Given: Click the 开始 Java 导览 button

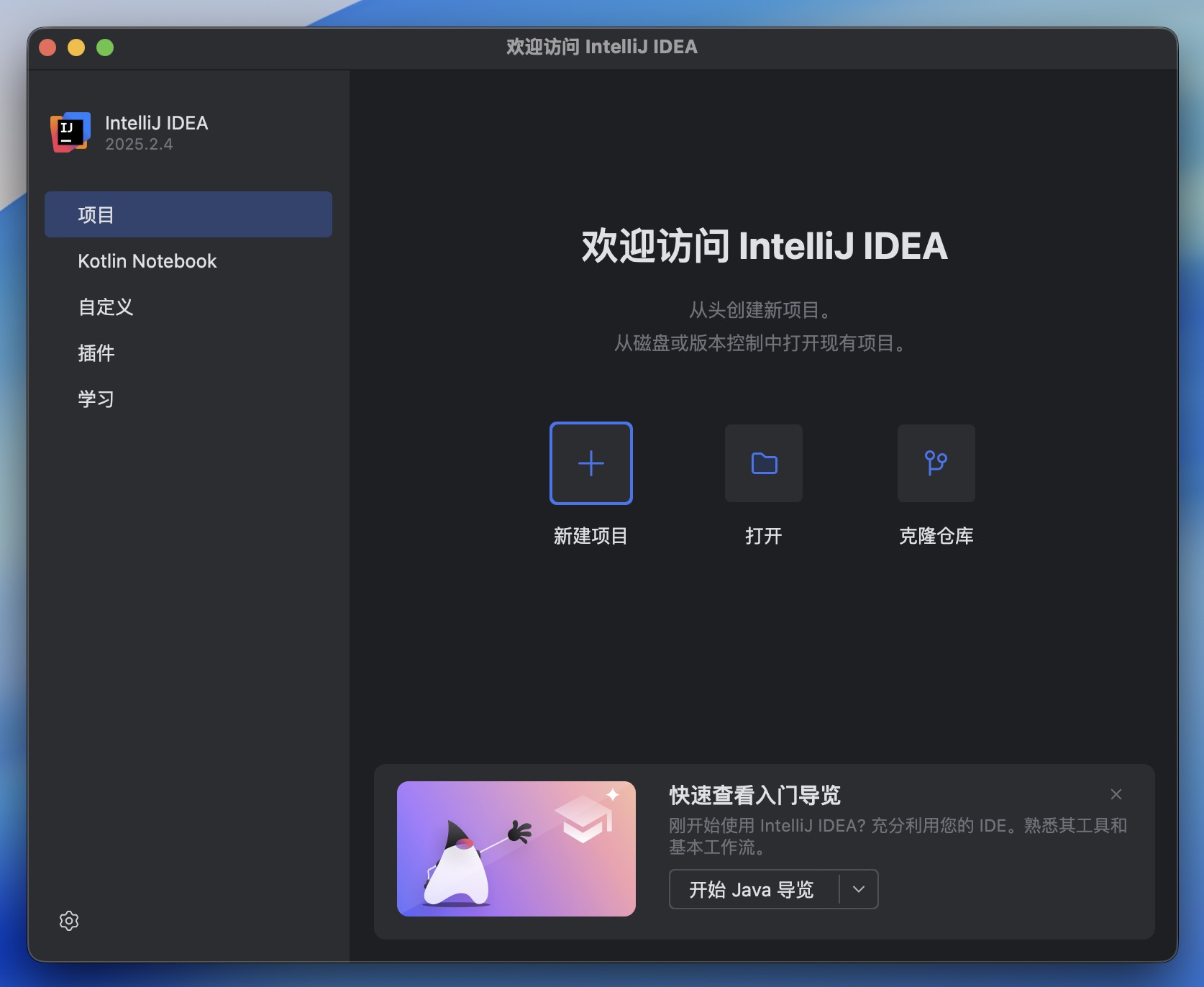Looking at the screenshot, I should click(751, 889).
